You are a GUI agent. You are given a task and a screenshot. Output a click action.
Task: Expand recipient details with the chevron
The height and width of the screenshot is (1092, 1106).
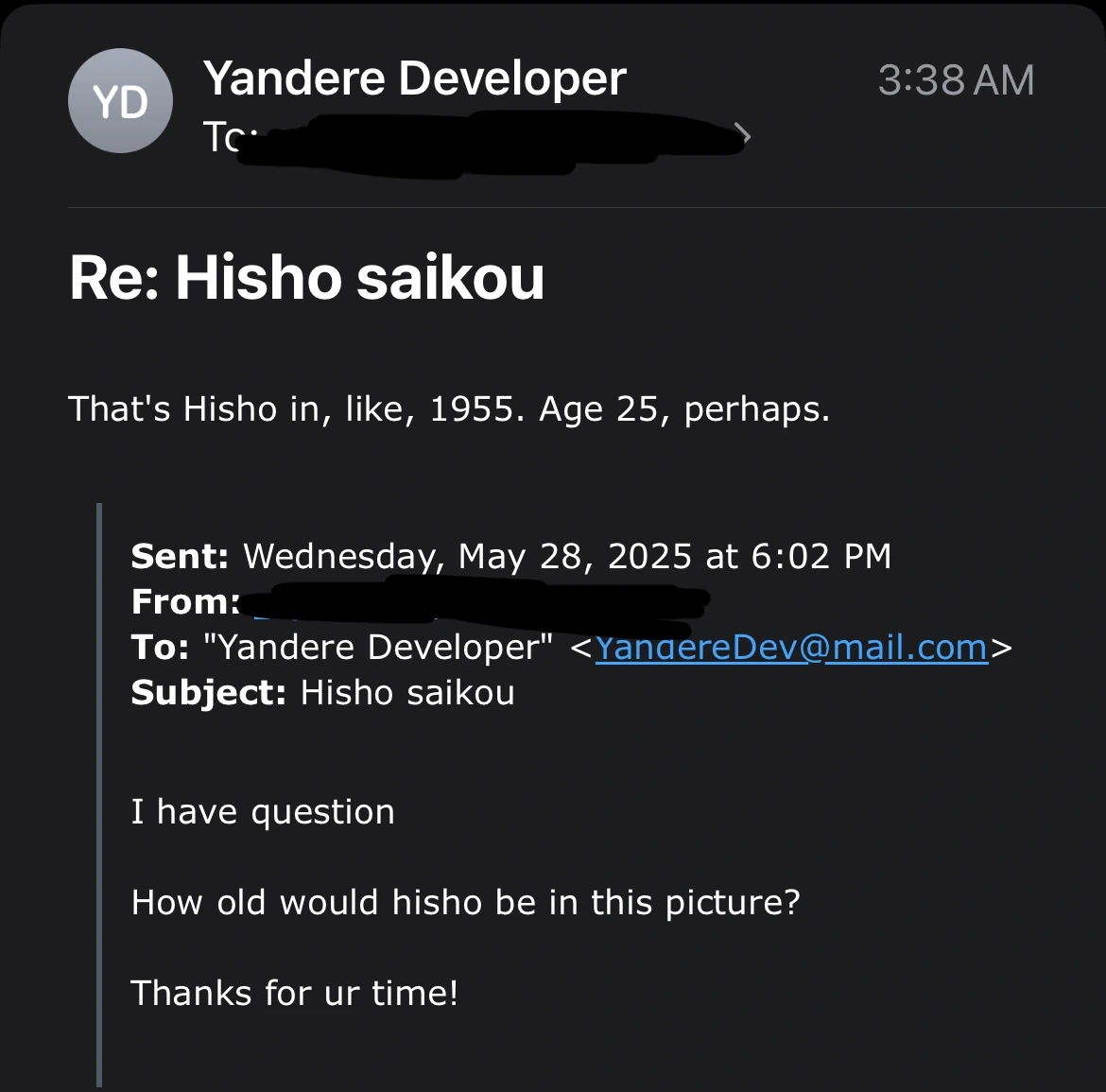click(x=745, y=136)
